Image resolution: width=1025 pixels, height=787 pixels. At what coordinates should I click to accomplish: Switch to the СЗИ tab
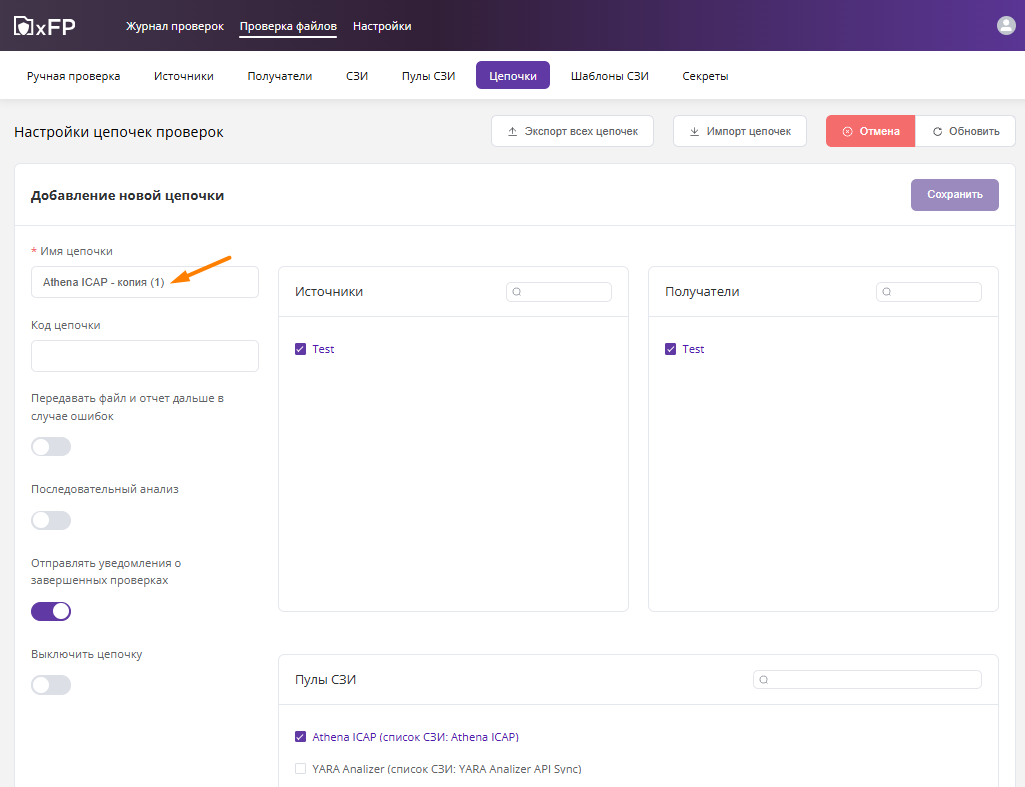[357, 76]
